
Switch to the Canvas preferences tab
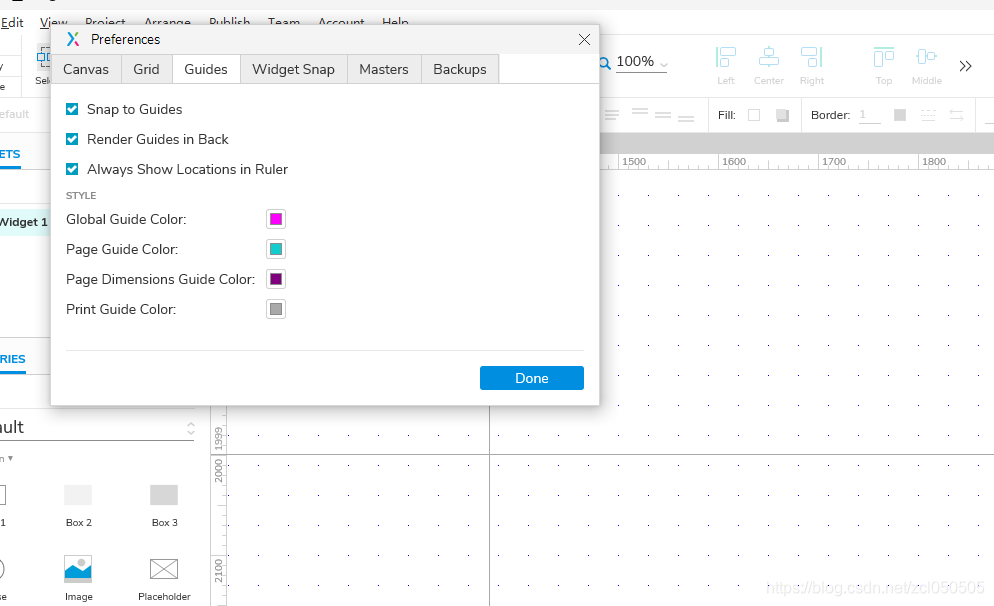[86, 69]
